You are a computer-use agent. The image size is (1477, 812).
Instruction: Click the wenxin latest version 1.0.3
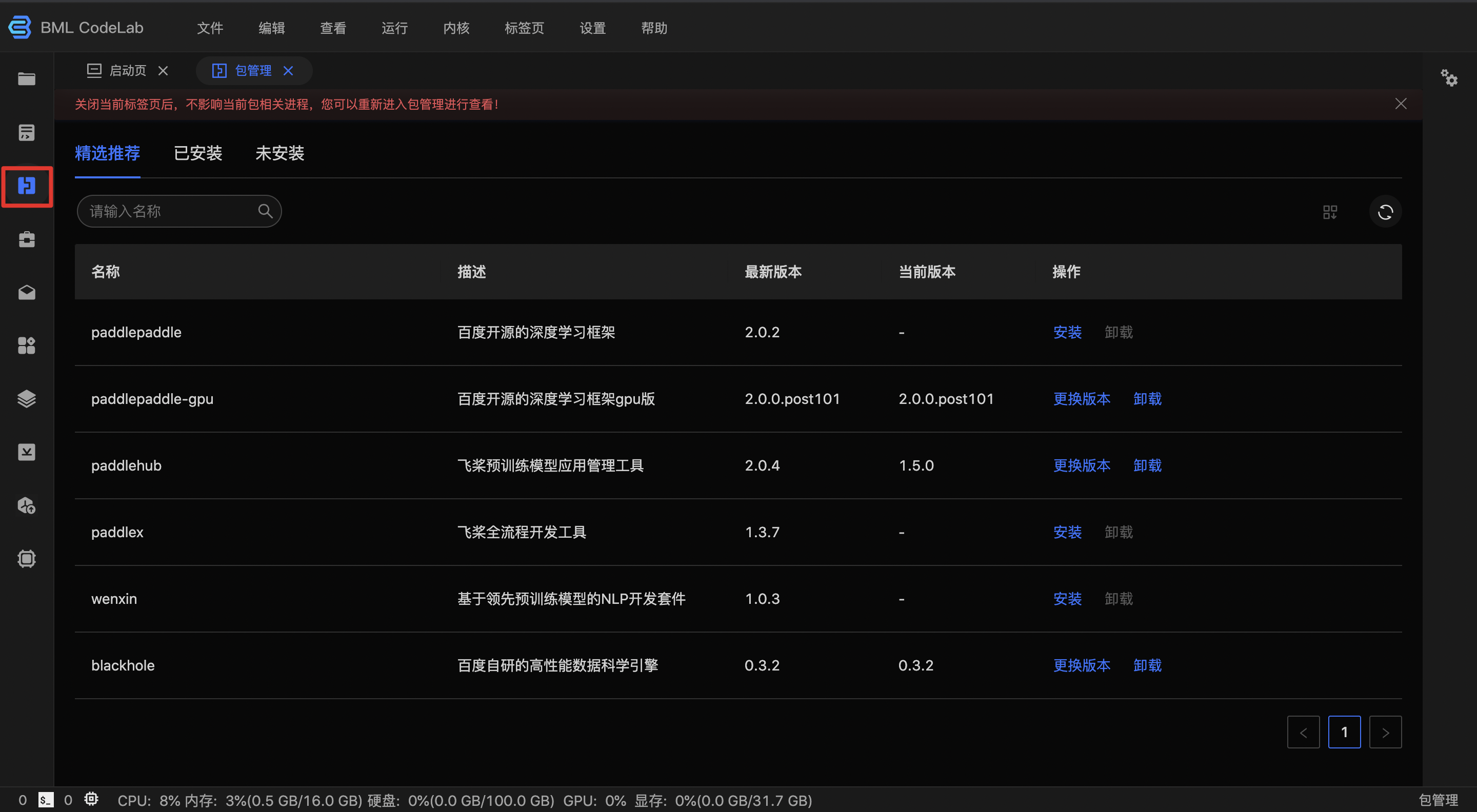coord(762,599)
